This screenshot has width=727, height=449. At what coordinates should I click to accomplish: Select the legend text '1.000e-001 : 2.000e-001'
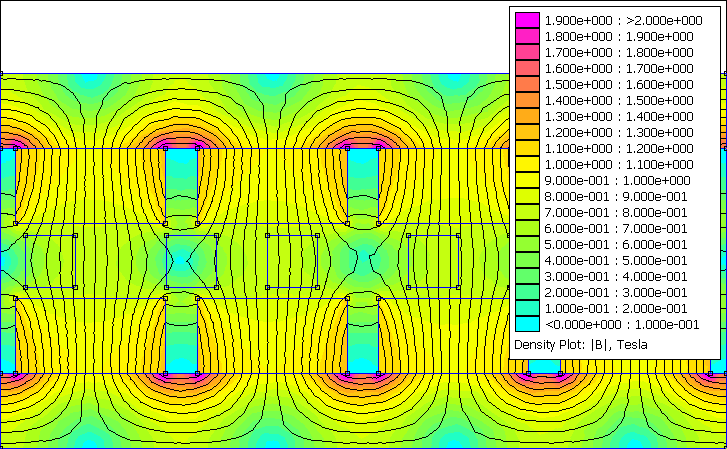(x=616, y=308)
